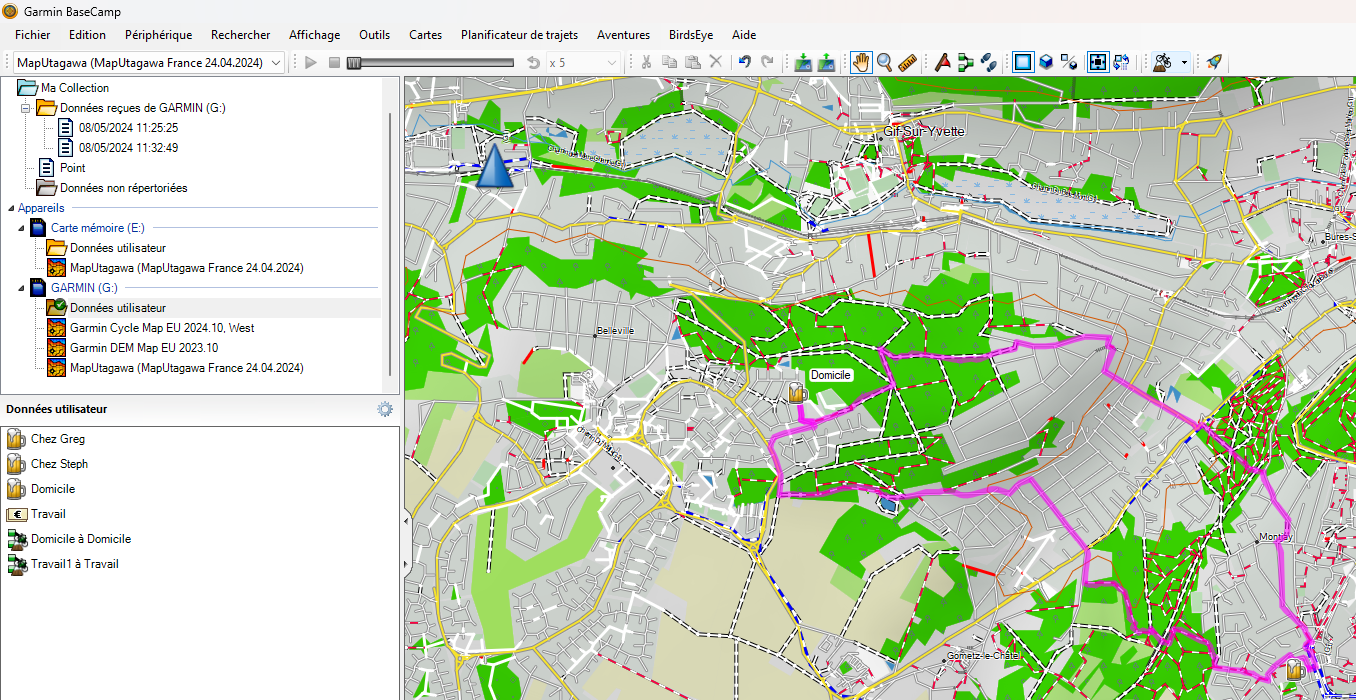Click the Paste clipboard icon
This screenshot has width=1356, height=700.
click(693, 62)
